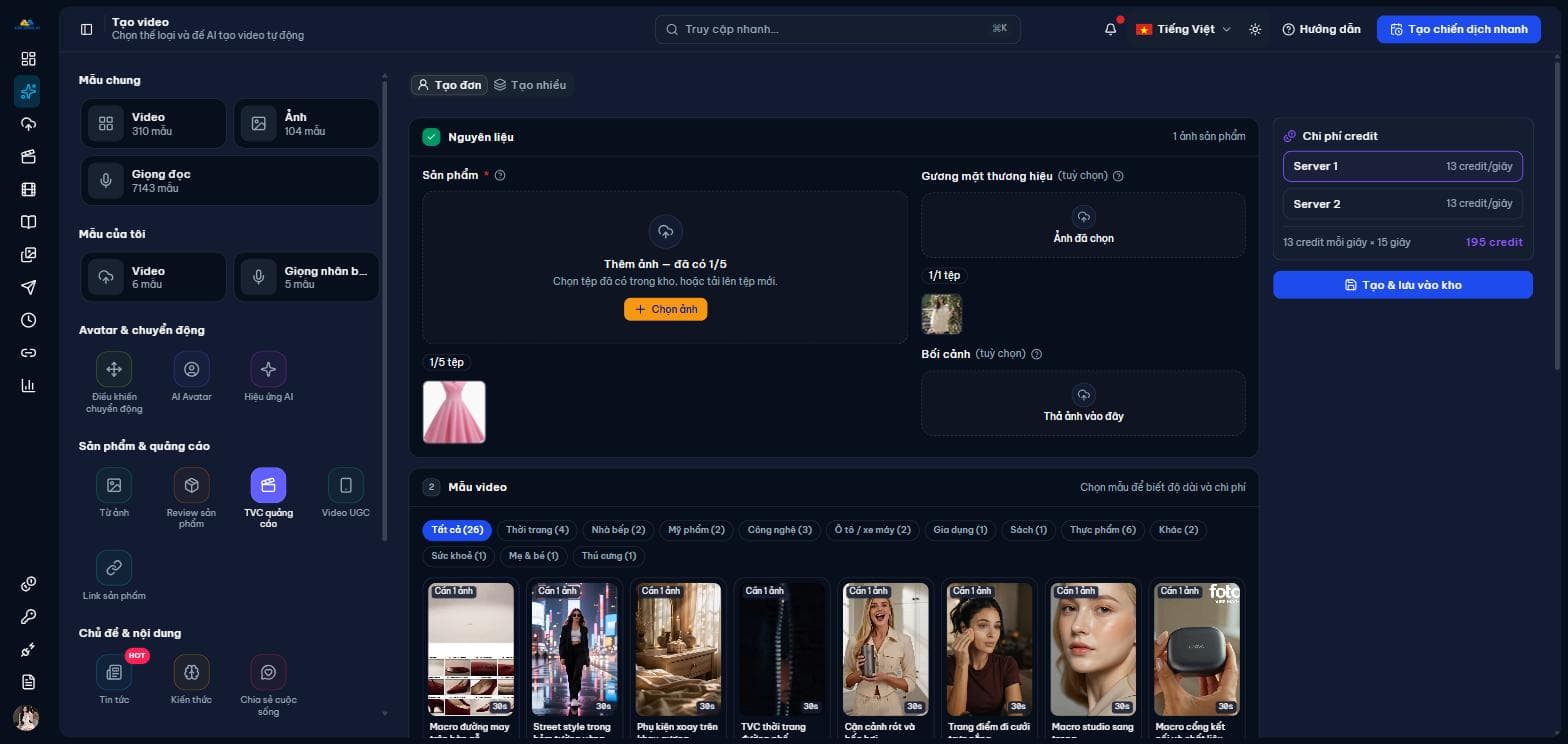Click Tạo & lưu vào kho button

(1402, 285)
